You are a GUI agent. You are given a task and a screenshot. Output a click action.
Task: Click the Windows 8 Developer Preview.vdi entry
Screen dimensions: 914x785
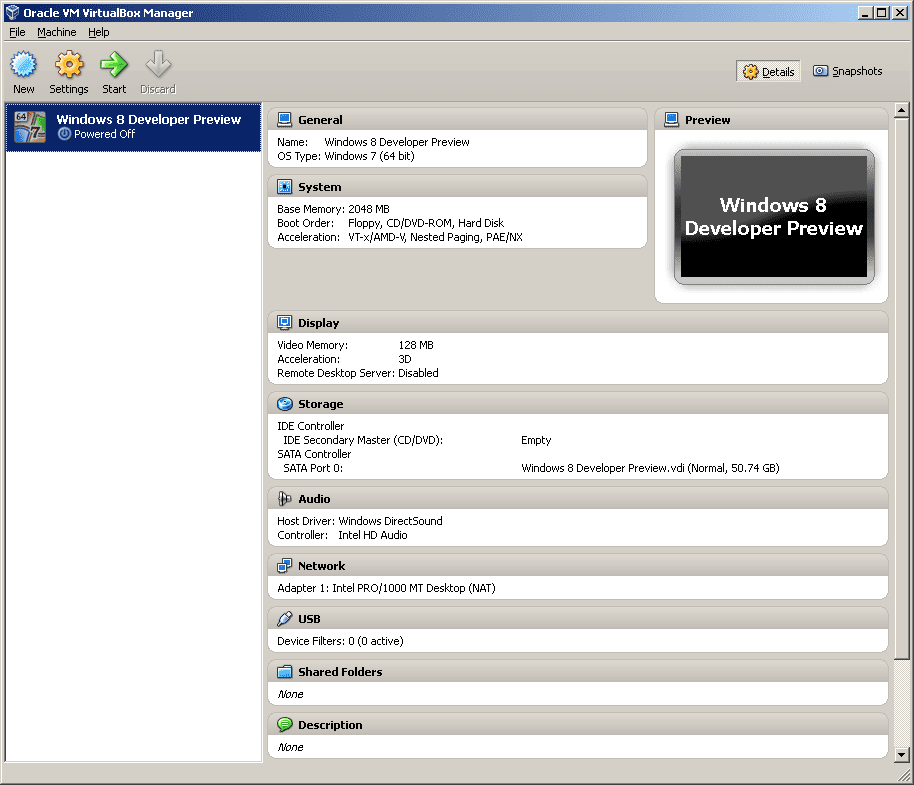[x=650, y=468]
